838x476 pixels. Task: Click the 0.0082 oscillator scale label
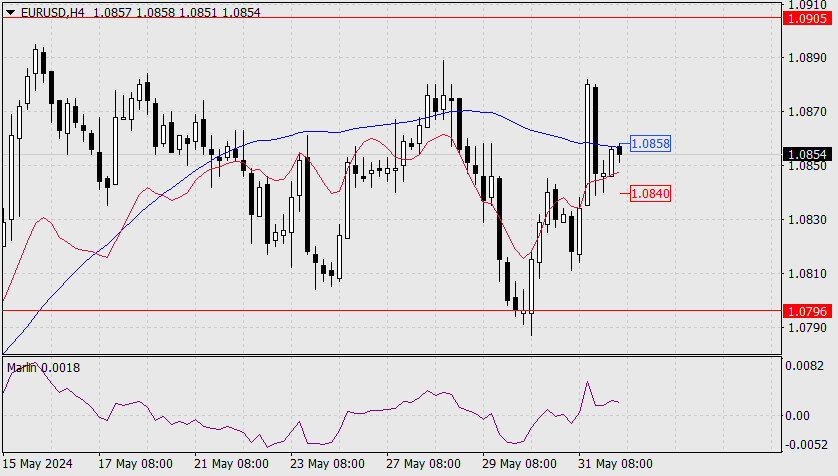click(x=804, y=365)
